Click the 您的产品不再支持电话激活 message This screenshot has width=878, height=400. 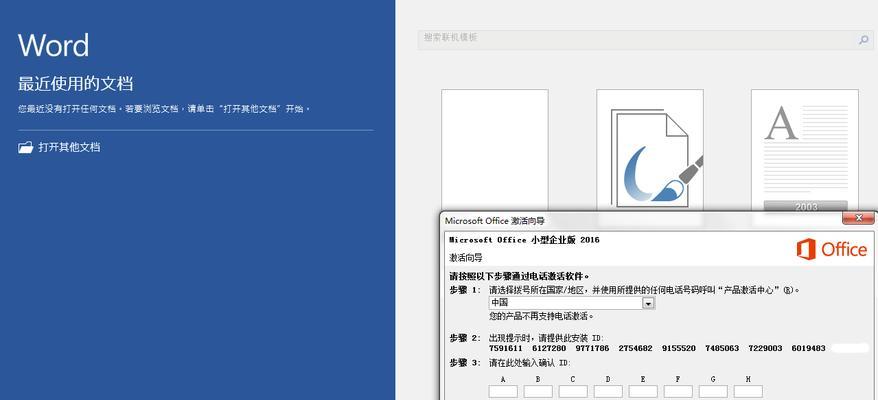(541, 317)
